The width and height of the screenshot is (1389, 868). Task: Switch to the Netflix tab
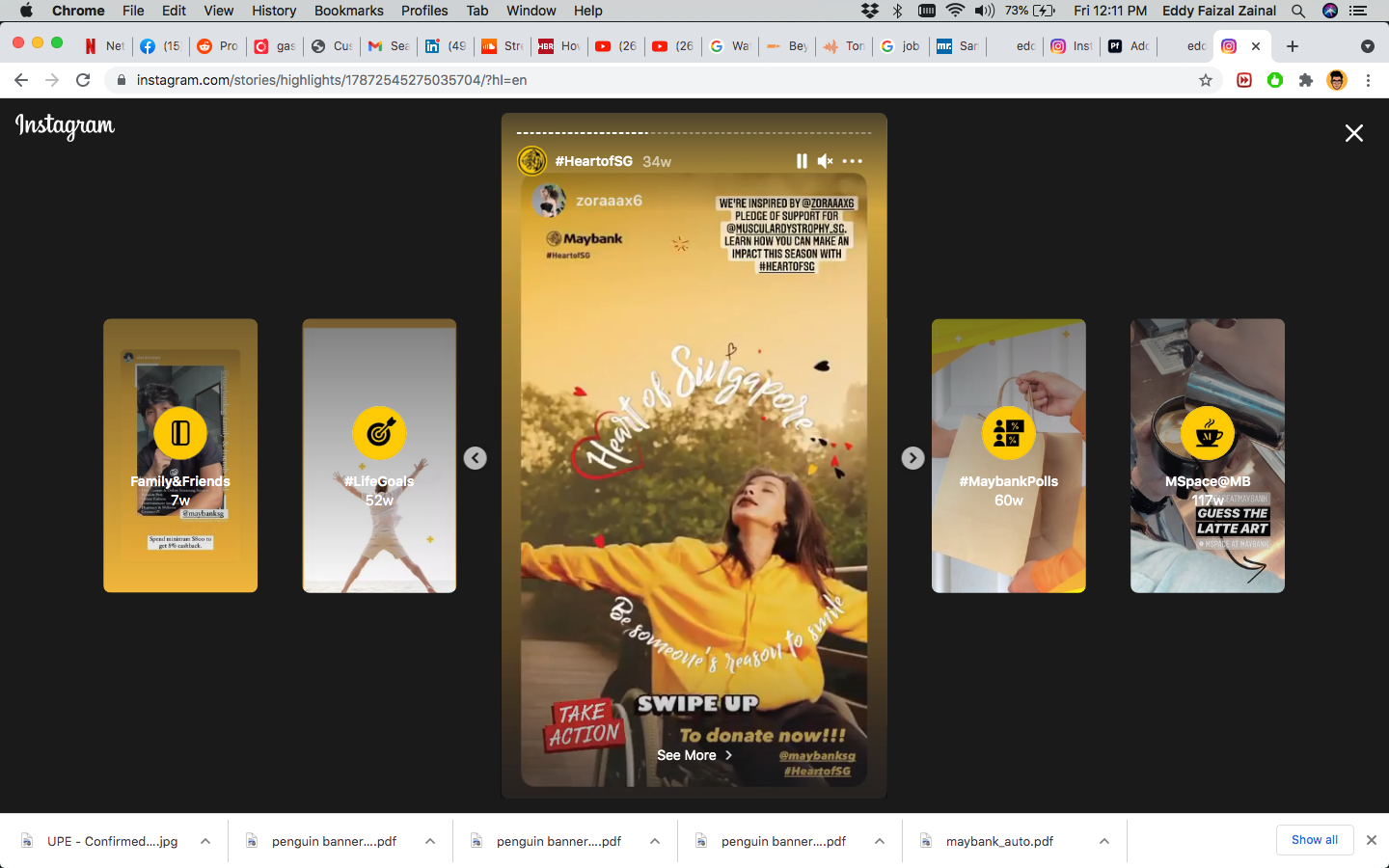point(104,46)
